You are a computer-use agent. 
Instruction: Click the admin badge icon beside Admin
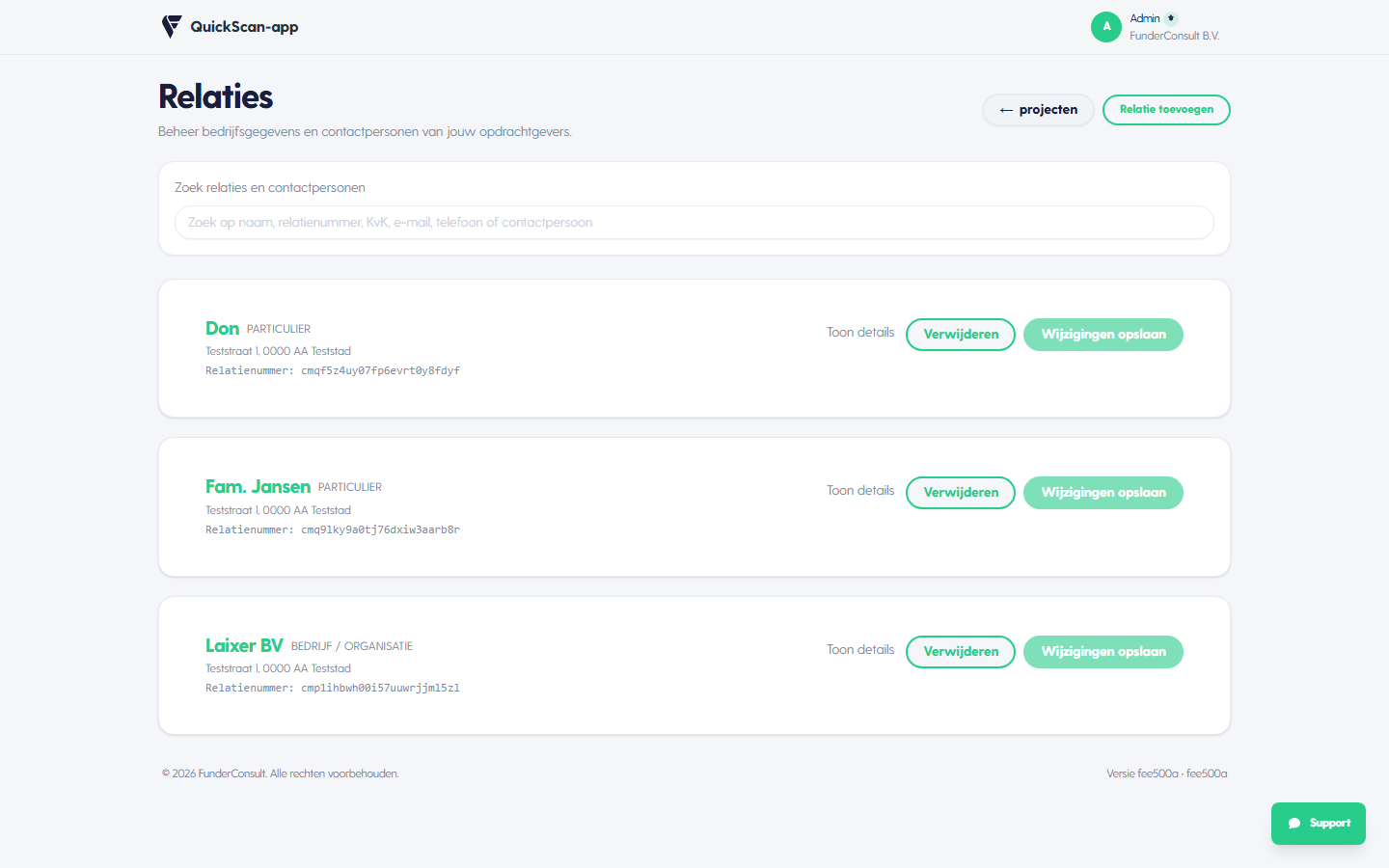tap(1171, 18)
